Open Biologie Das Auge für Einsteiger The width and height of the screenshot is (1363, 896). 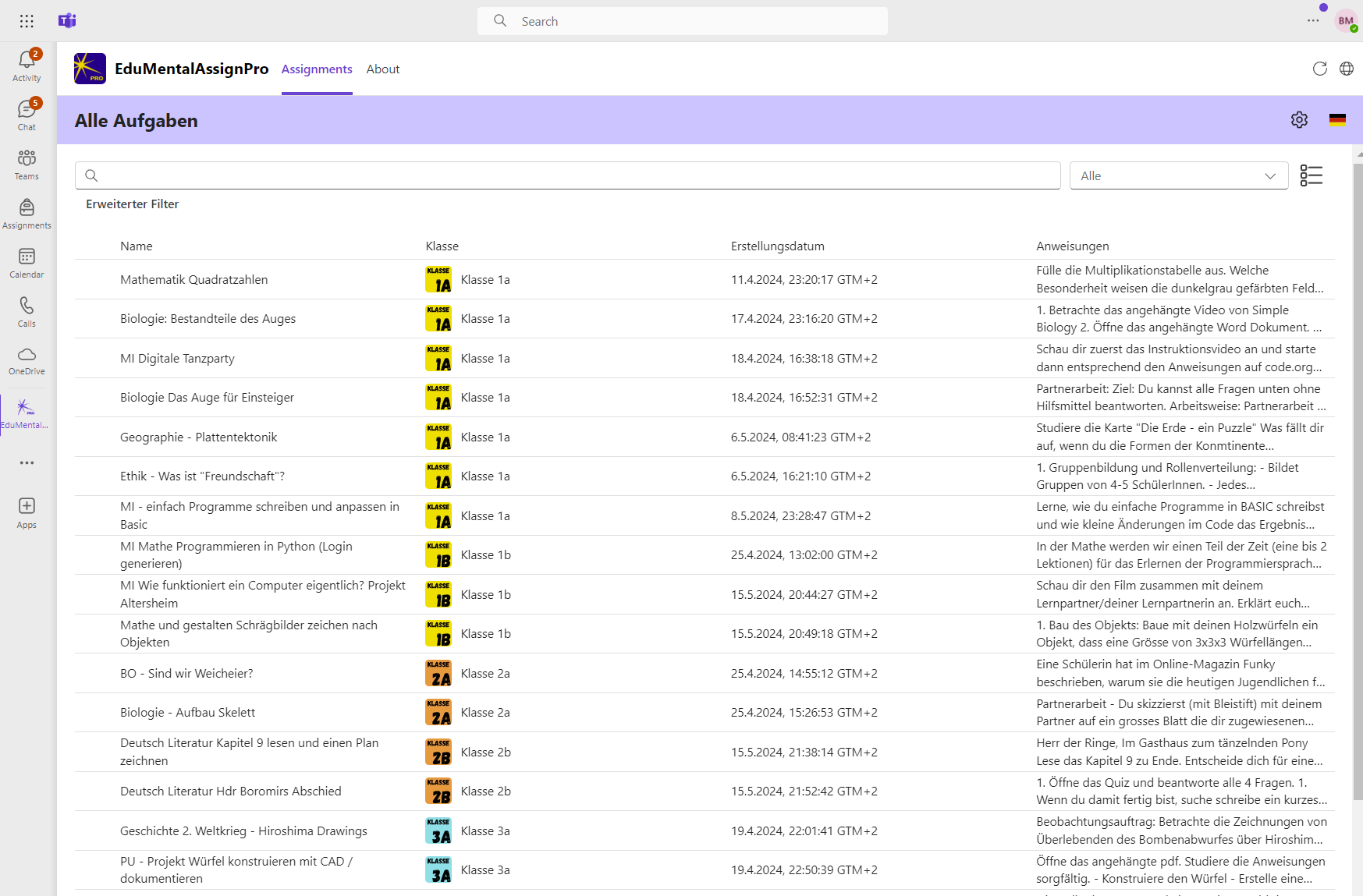(207, 397)
